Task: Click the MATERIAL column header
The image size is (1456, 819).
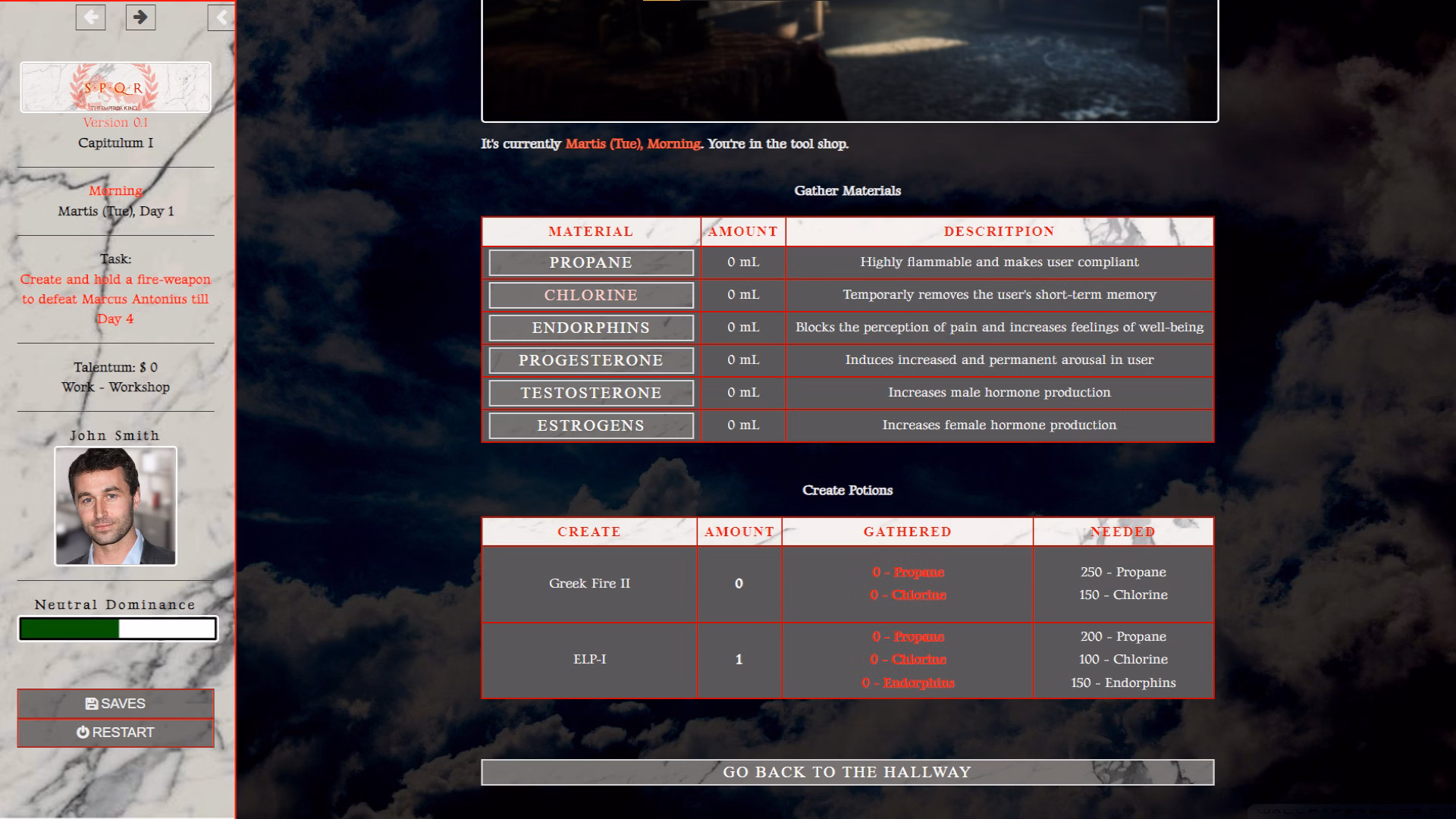Action: 591,231
